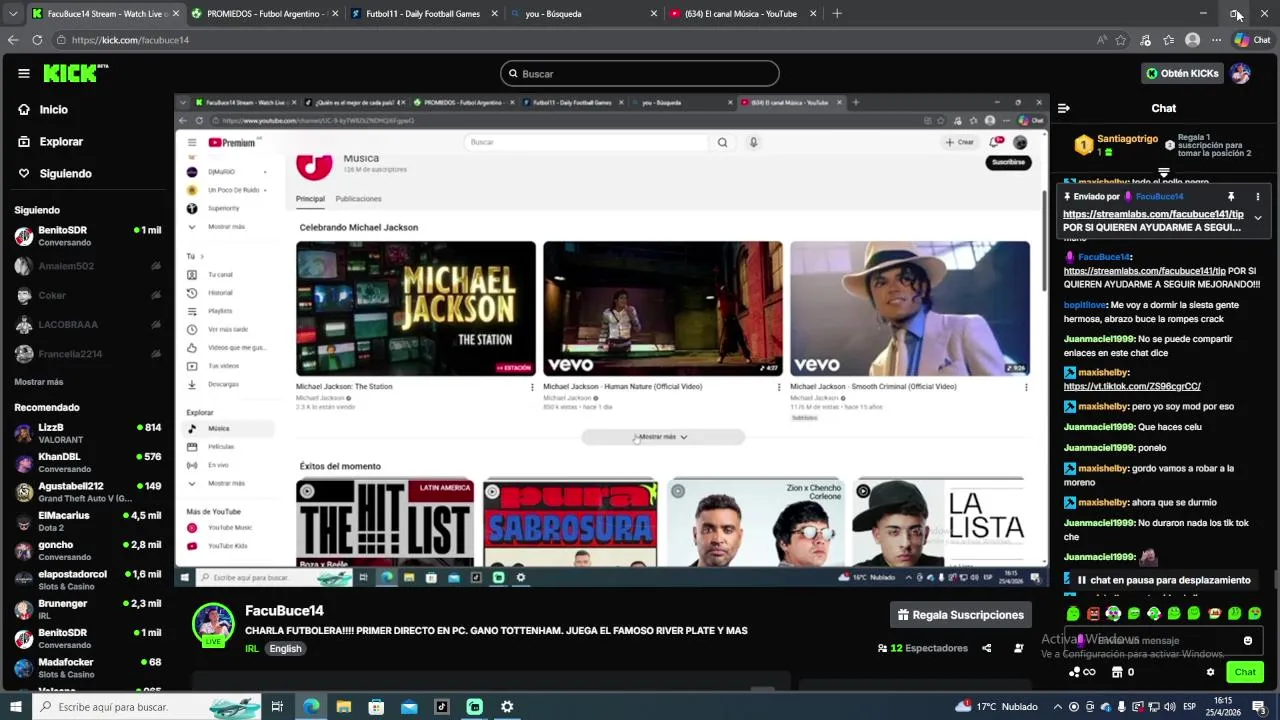Open ElMacarius Dota 2 channel

[88, 521]
